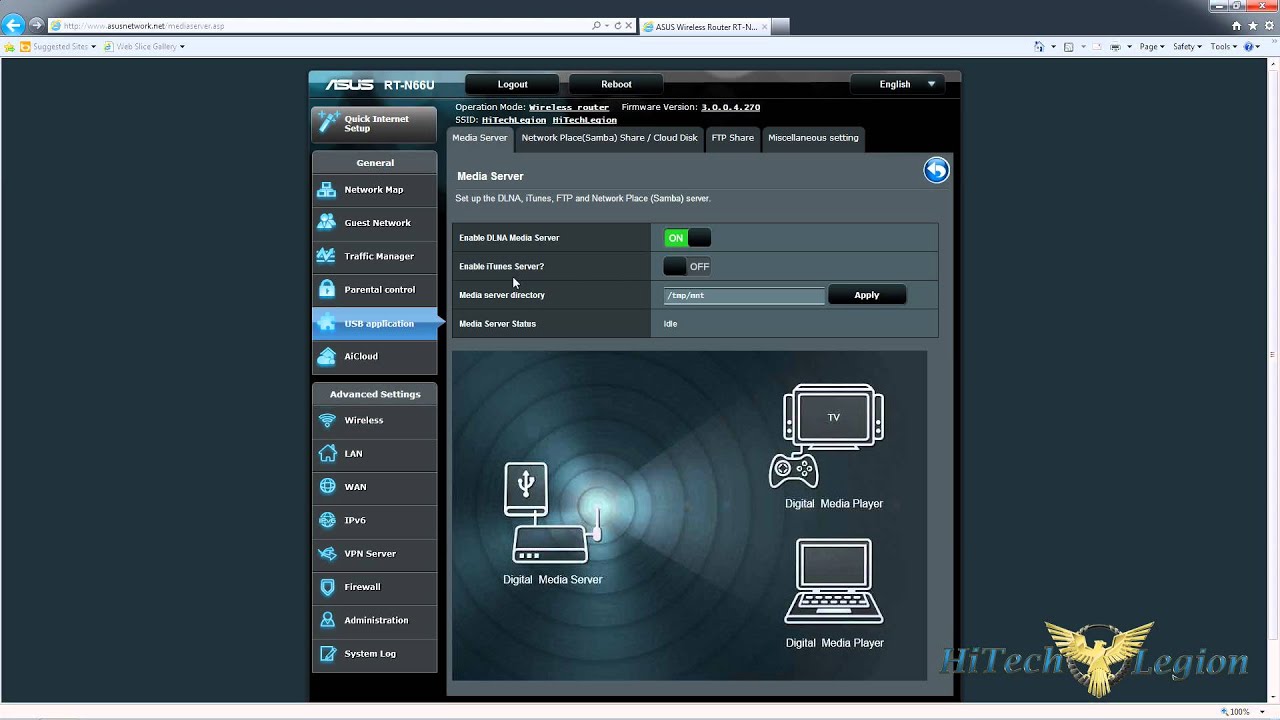
Task: Open a new browser tab
Action: (x=780, y=27)
